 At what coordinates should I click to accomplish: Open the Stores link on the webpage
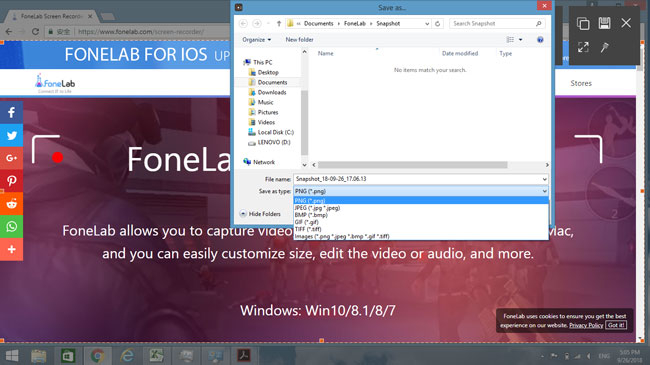tap(581, 83)
